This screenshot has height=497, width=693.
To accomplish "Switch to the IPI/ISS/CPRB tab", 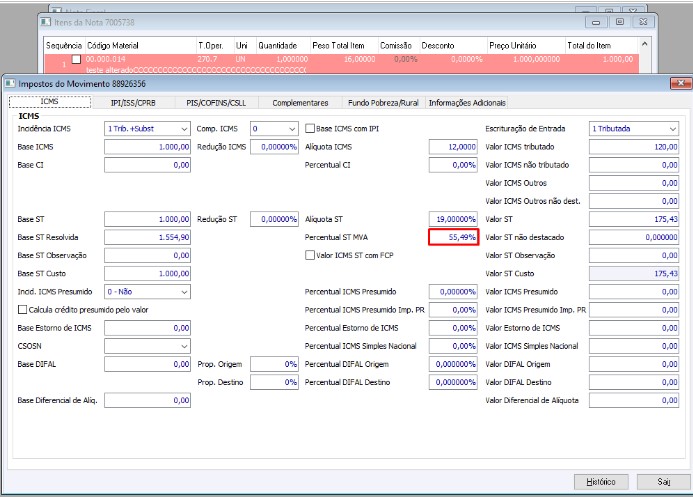I will click(133, 103).
